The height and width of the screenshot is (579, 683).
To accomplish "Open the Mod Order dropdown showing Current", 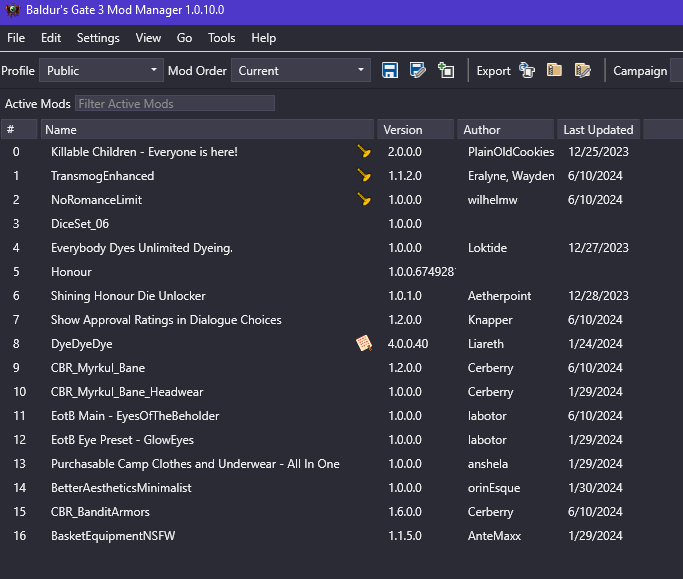I will click(301, 70).
